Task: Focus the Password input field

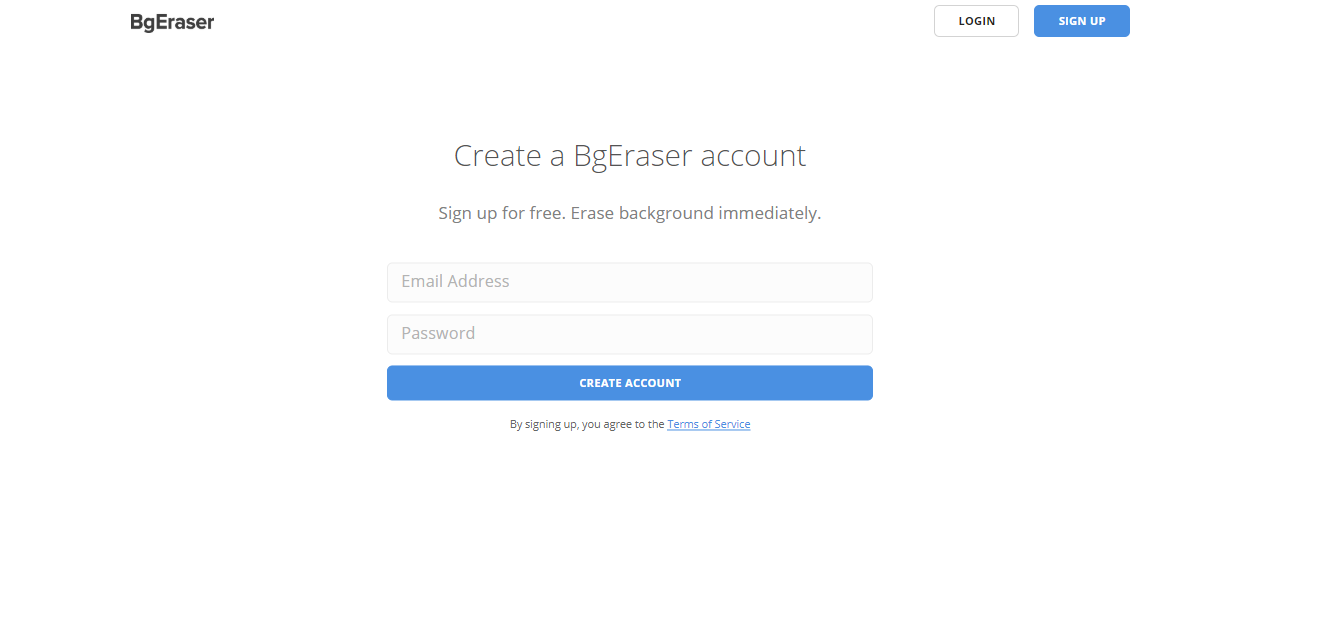Action: pos(629,334)
